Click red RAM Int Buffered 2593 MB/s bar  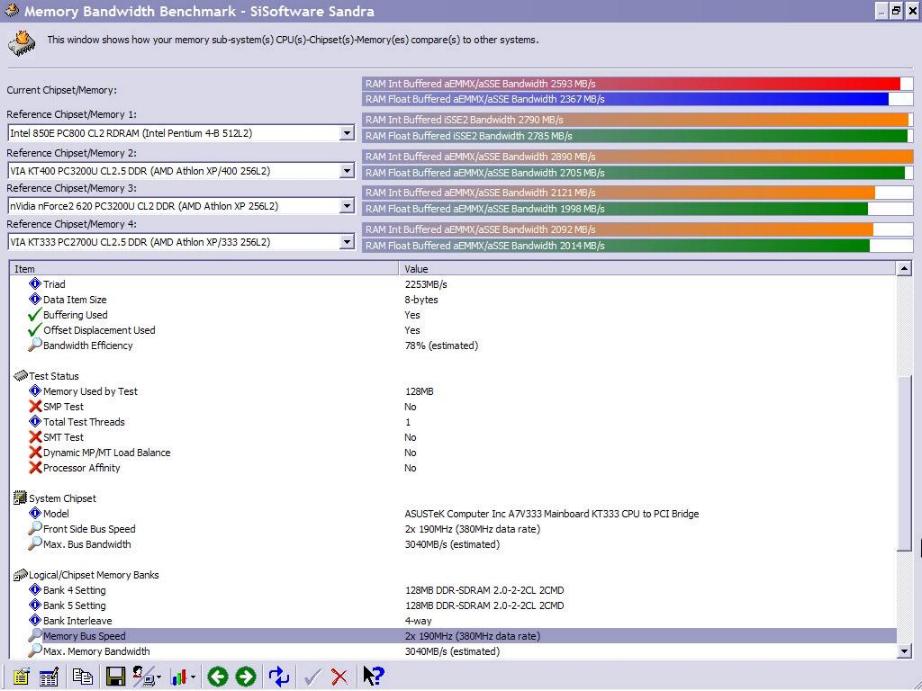632,84
